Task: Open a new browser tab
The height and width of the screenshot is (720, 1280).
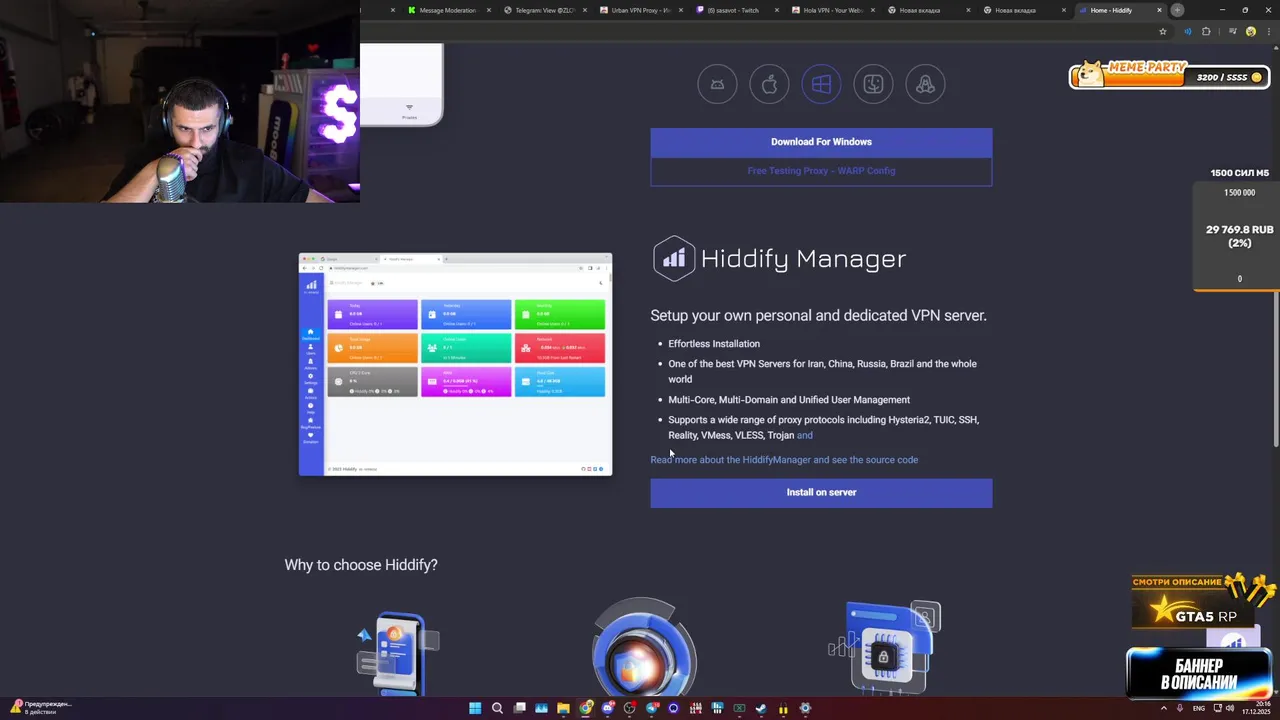Action: [1177, 10]
